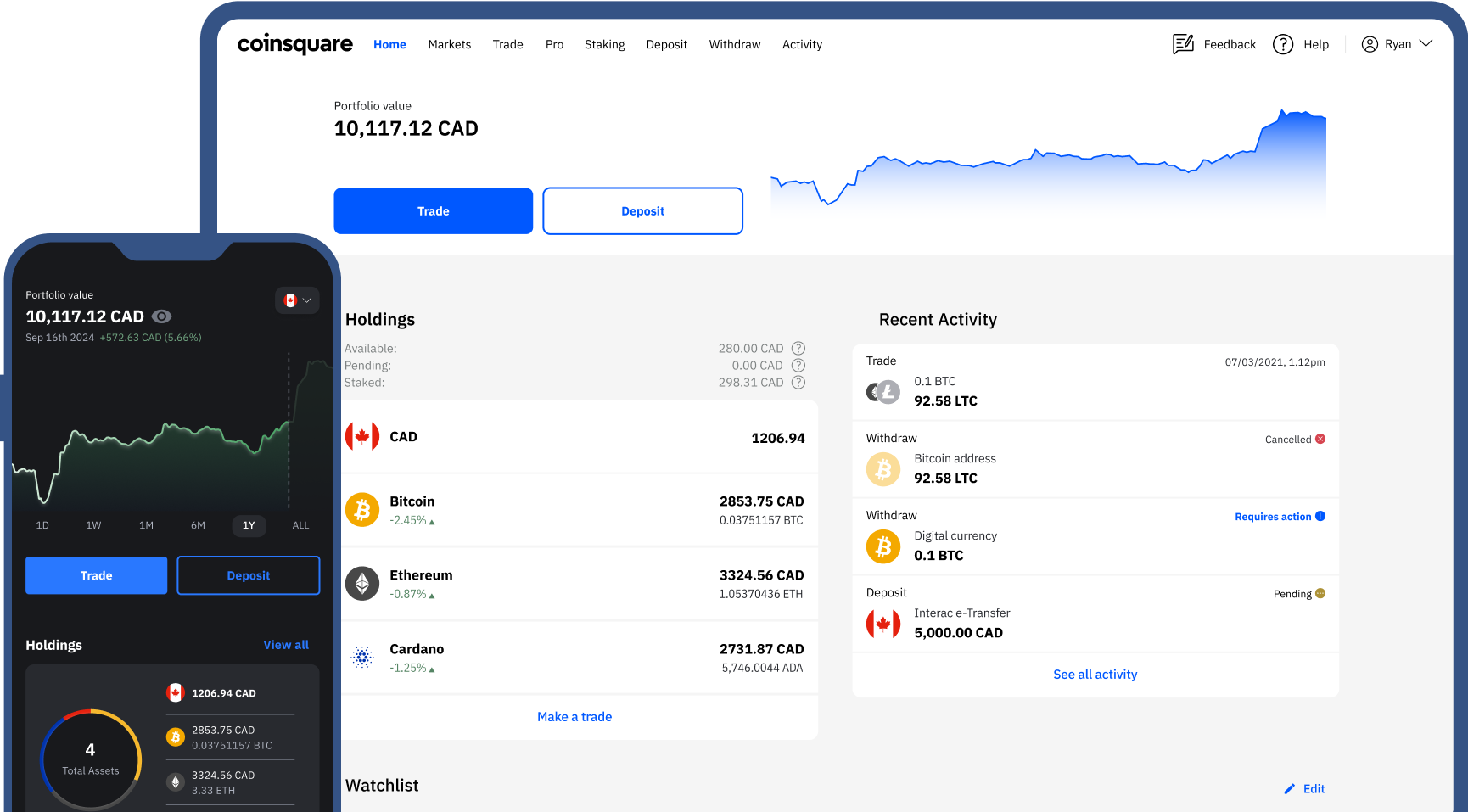Switch chart to ALL time range
Image resolution: width=1468 pixels, height=812 pixels.
[300, 525]
